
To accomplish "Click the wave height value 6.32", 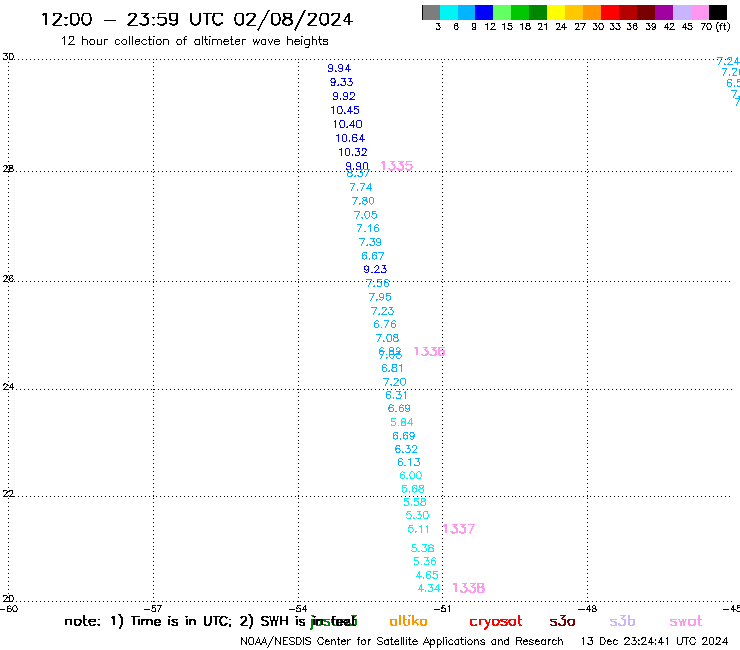I will pos(406,449).
